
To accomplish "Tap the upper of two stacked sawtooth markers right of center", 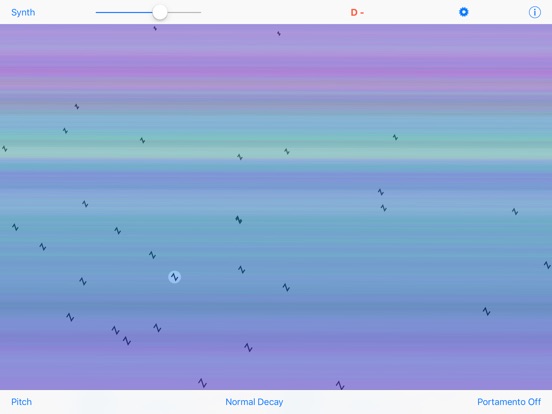I will (381, 192).
